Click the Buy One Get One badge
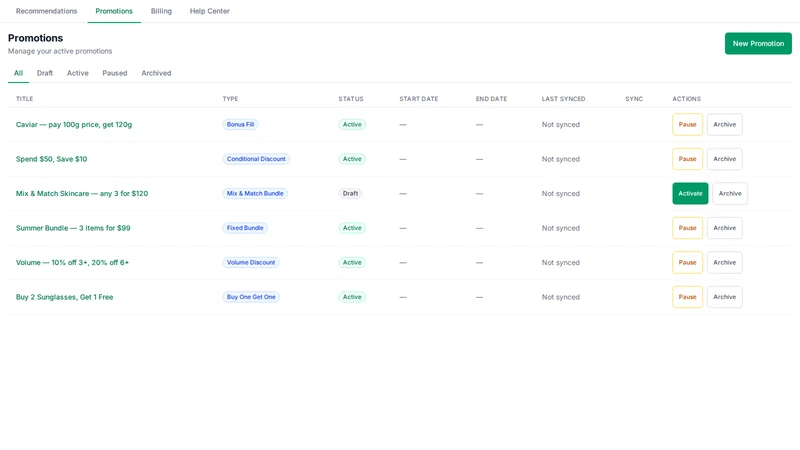Screen dimensions: 800x450 click(251, 297)
